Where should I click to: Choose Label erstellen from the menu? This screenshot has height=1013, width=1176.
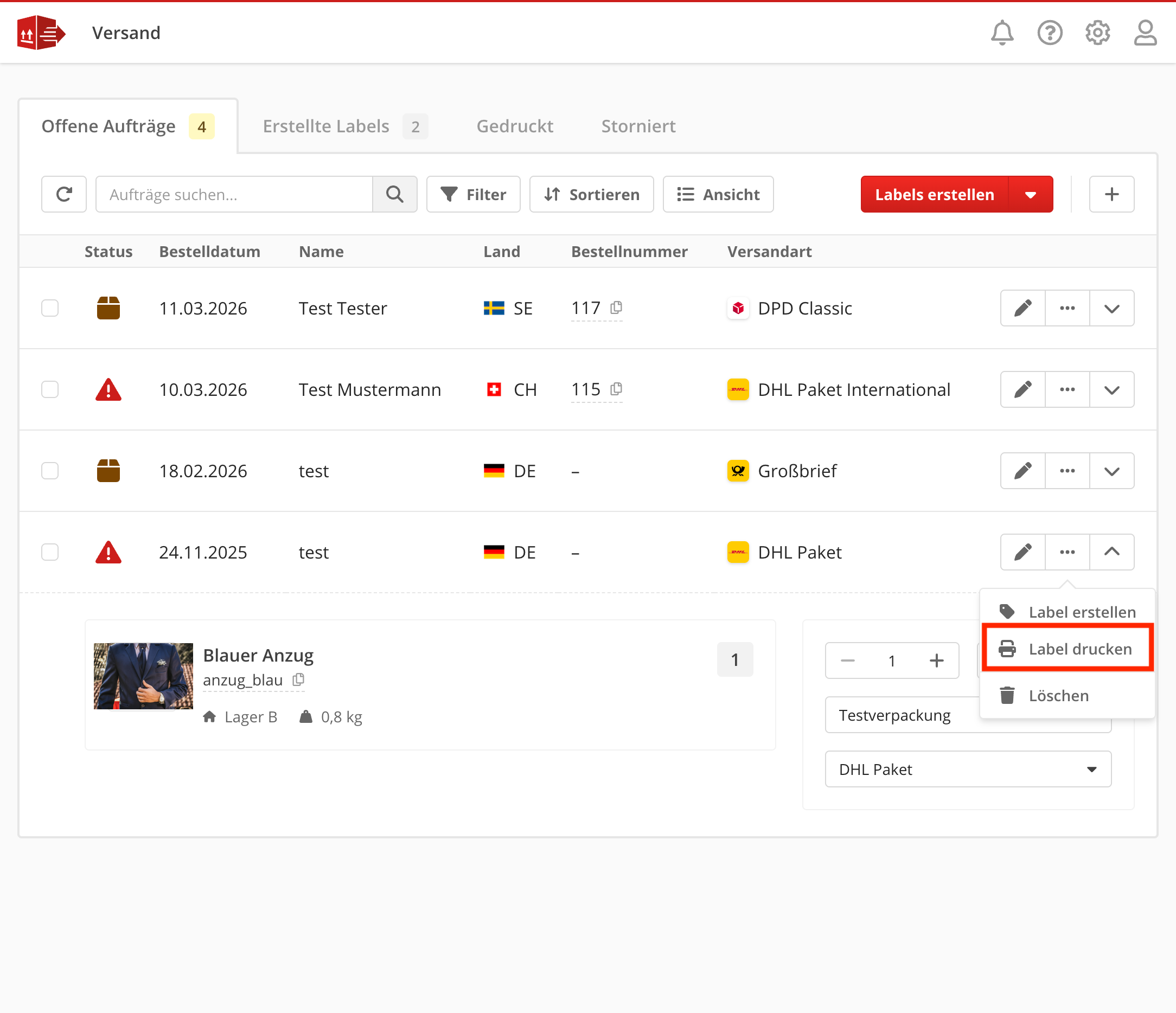click(x=1067, y=612)
